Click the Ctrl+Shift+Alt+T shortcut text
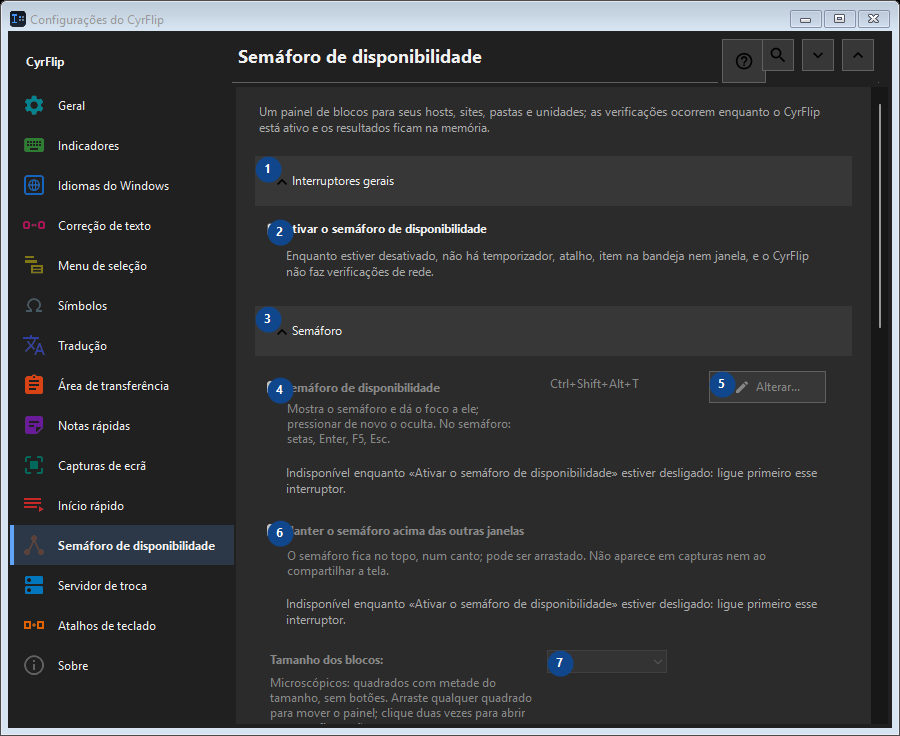Screen dimensions: 900x736 click(594, 384)
